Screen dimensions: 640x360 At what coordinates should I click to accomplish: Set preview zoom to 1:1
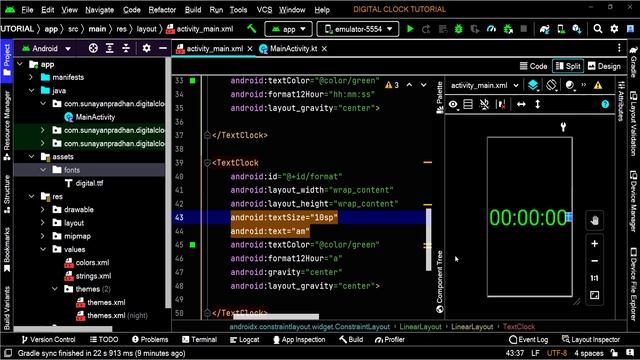coord(594,278)
